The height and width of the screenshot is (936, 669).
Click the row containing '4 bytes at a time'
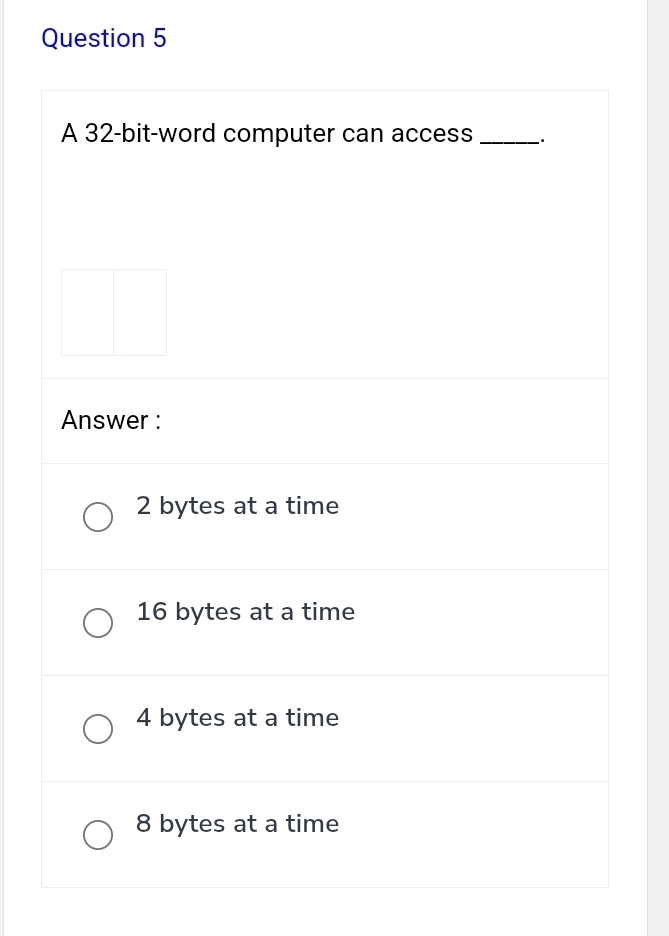click(325, 728)
